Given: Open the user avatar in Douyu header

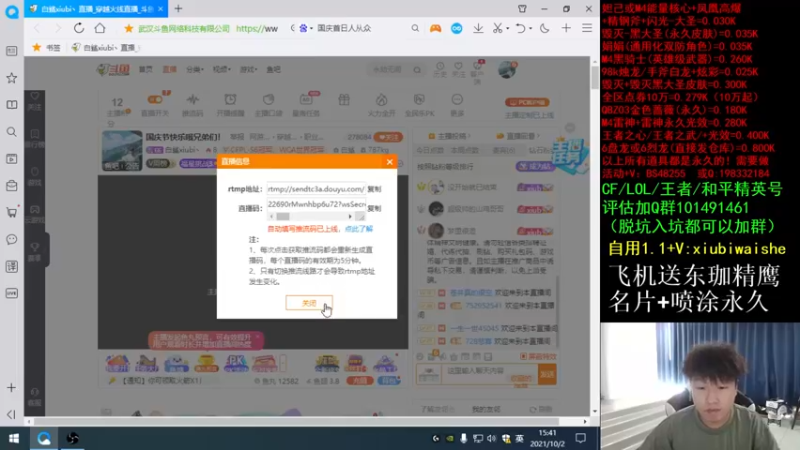Looking at the screenshot, I should click(507, 70).
